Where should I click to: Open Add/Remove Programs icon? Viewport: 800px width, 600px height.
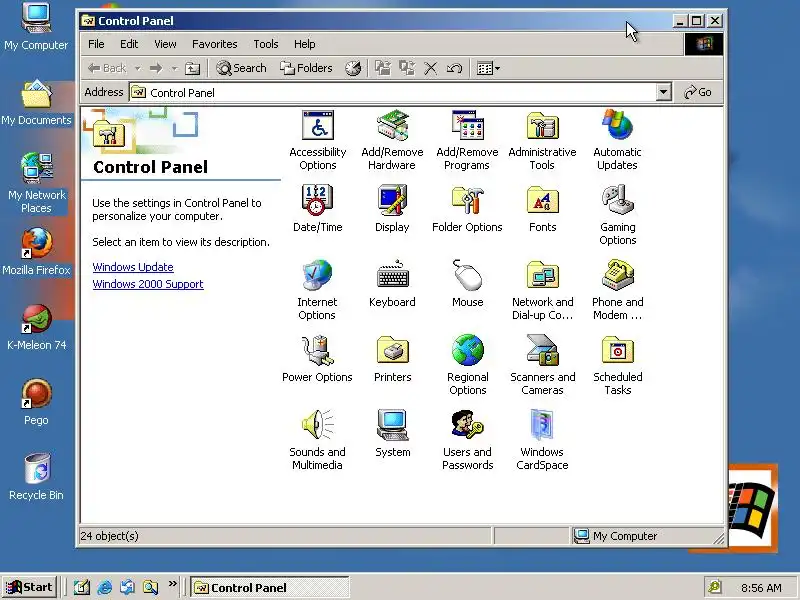pos(467,140)
